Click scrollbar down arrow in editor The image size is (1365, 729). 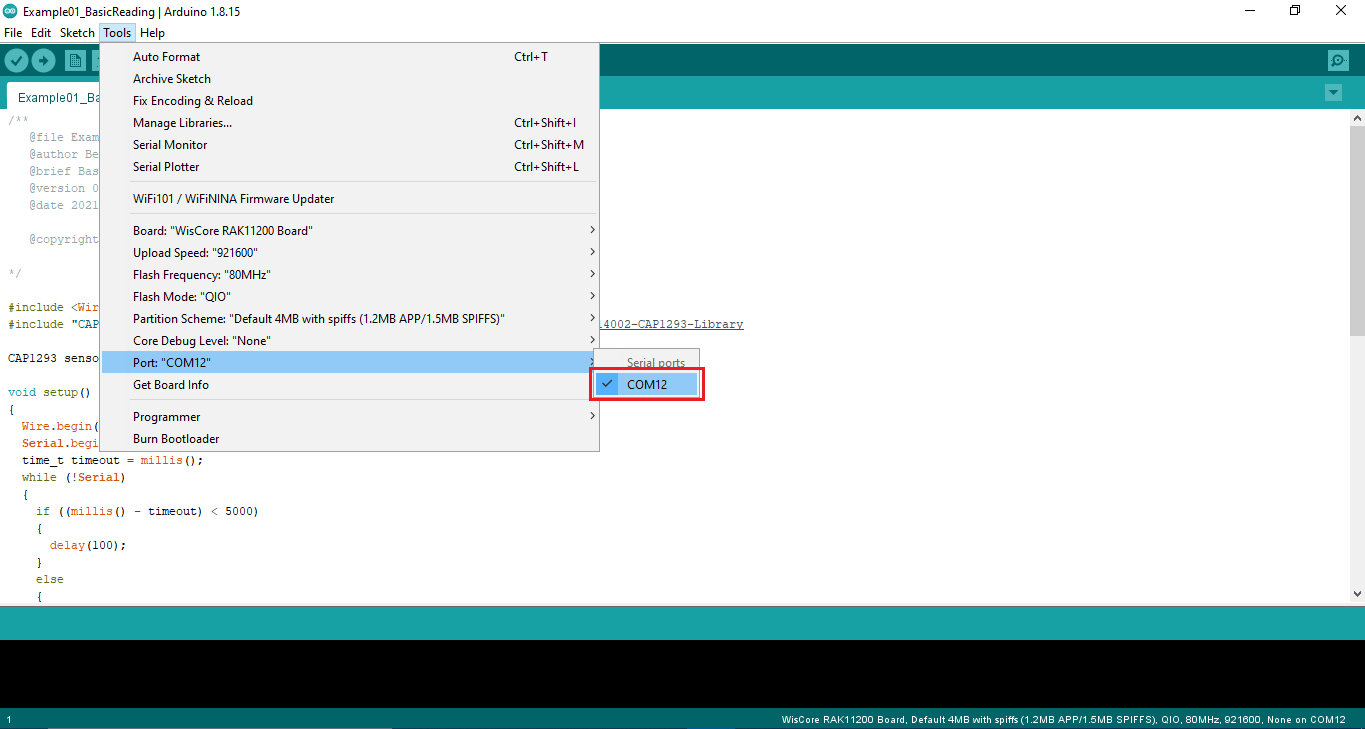pyautogui.click(x=1357, y=594)
